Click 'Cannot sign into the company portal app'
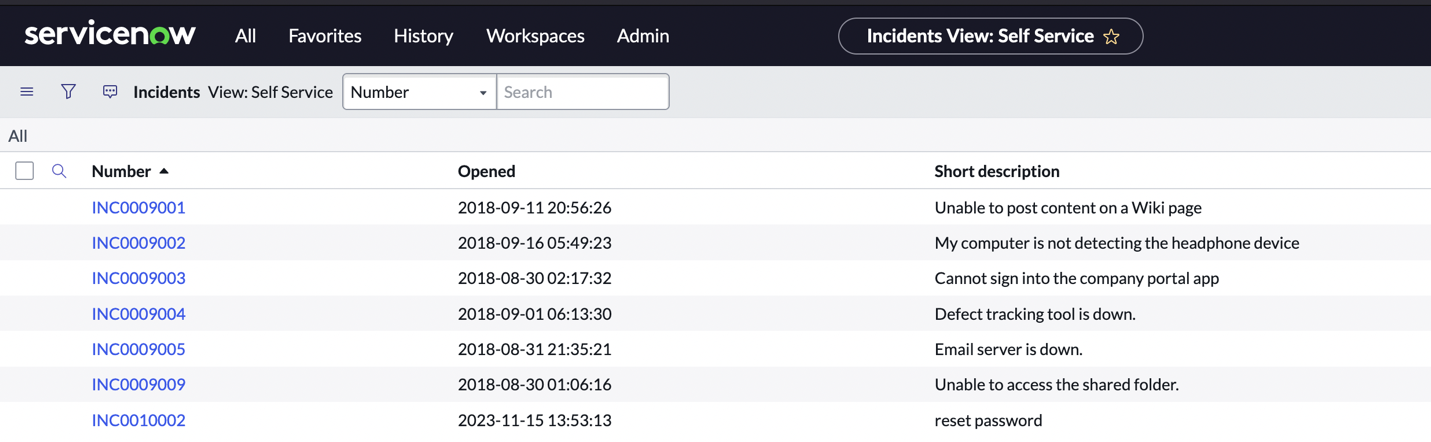The image size is (1431, 442). pos(1077,278)
